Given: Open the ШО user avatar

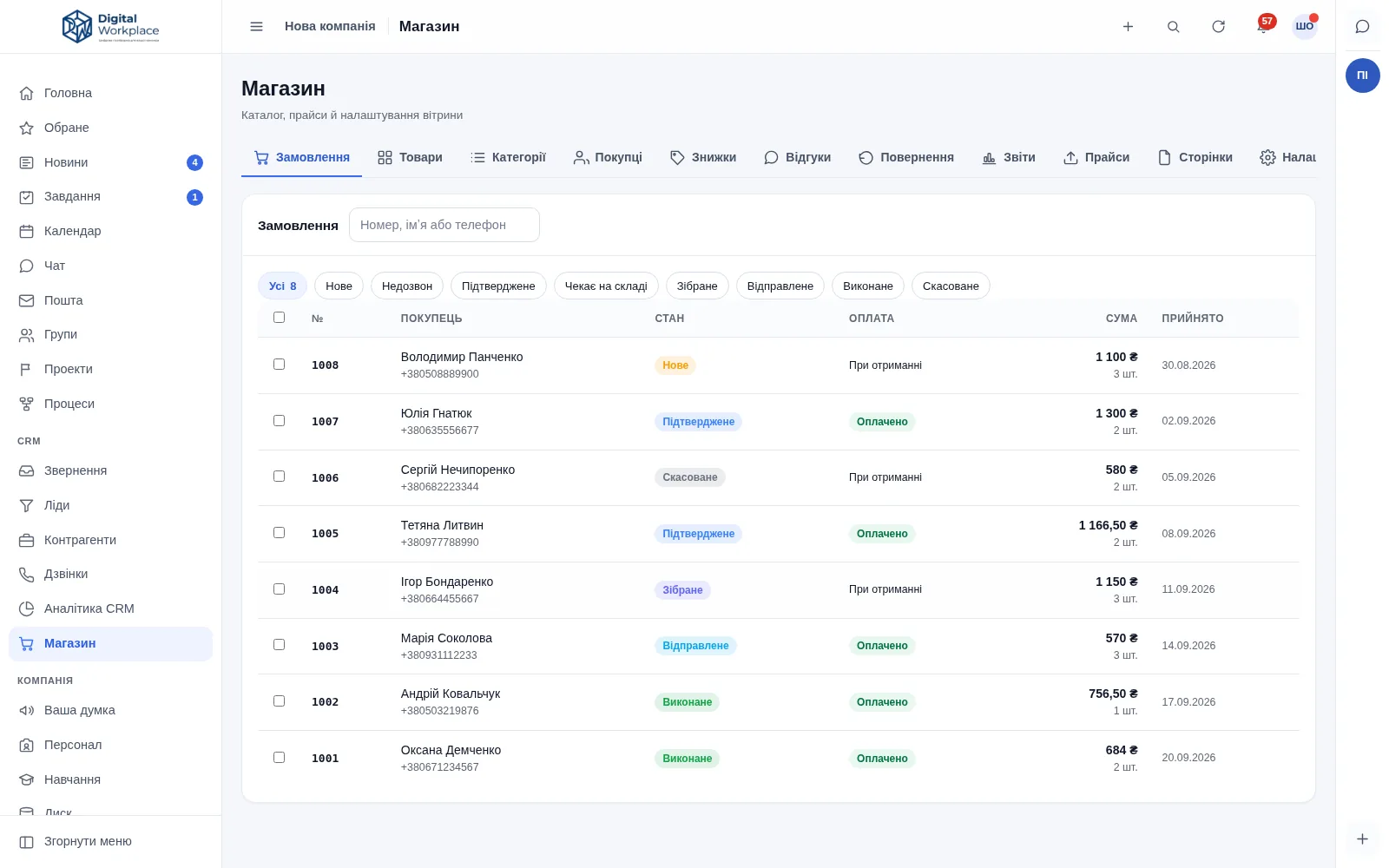Looking at the screenshot, I should pyautogui.click(x=1304, y=26).
